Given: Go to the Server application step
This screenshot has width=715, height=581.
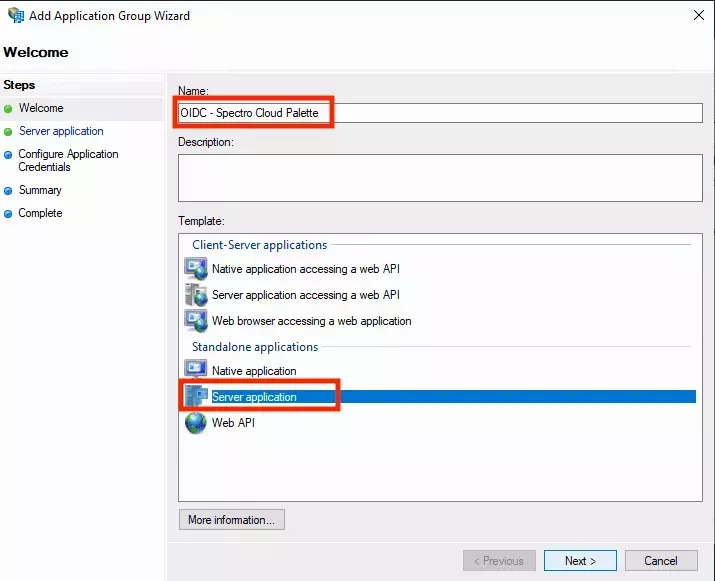Looking at the screenshot, I should (61, 131).
